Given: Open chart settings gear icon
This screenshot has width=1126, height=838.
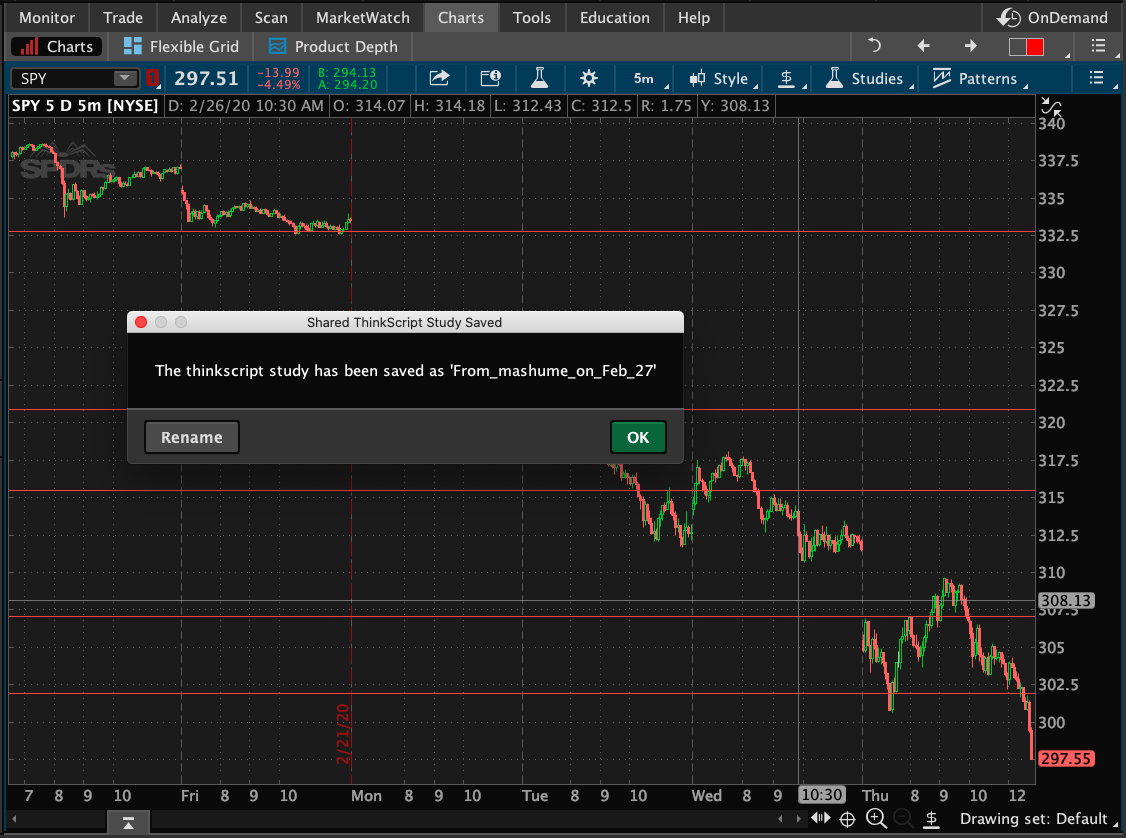Looking at the screenshot, I should [x=588, y=78].
